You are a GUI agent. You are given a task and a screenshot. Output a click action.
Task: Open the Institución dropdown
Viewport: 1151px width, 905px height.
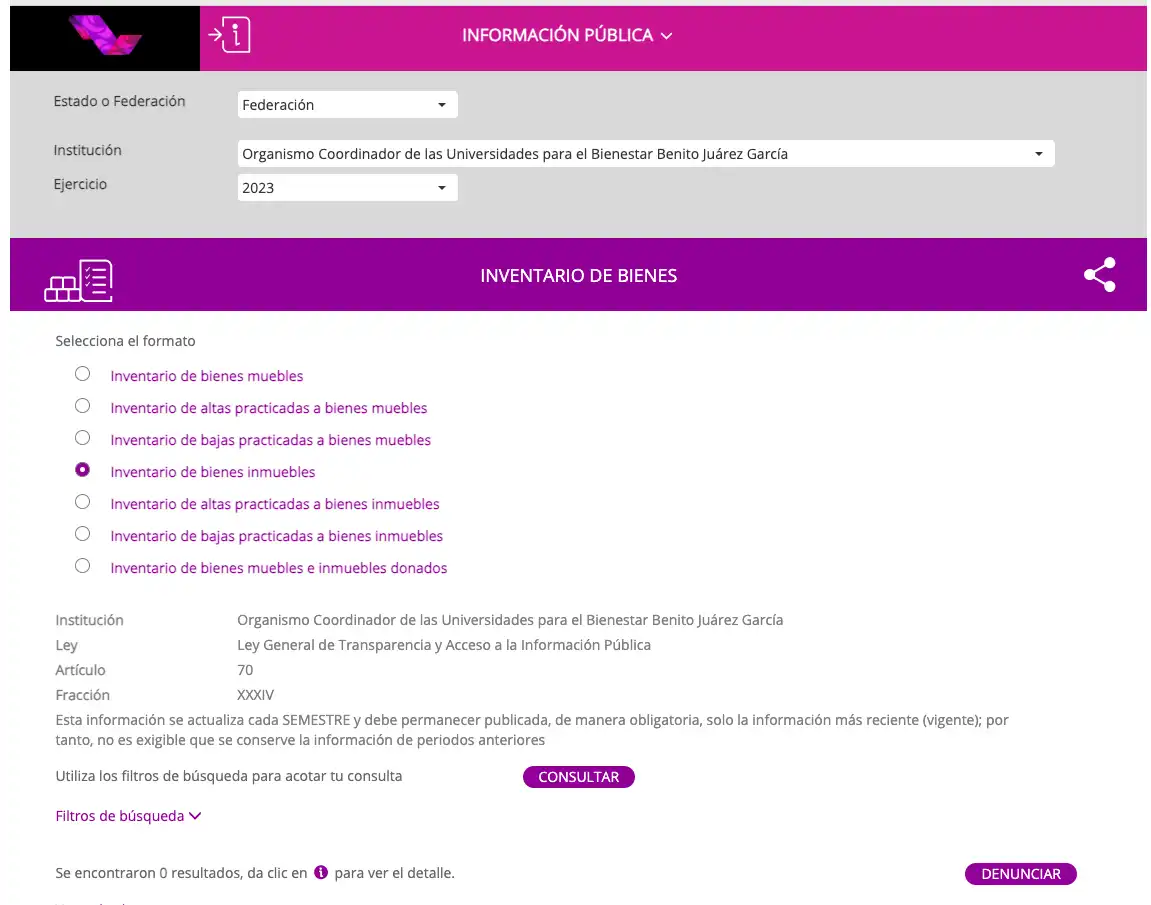coord(645,154)
